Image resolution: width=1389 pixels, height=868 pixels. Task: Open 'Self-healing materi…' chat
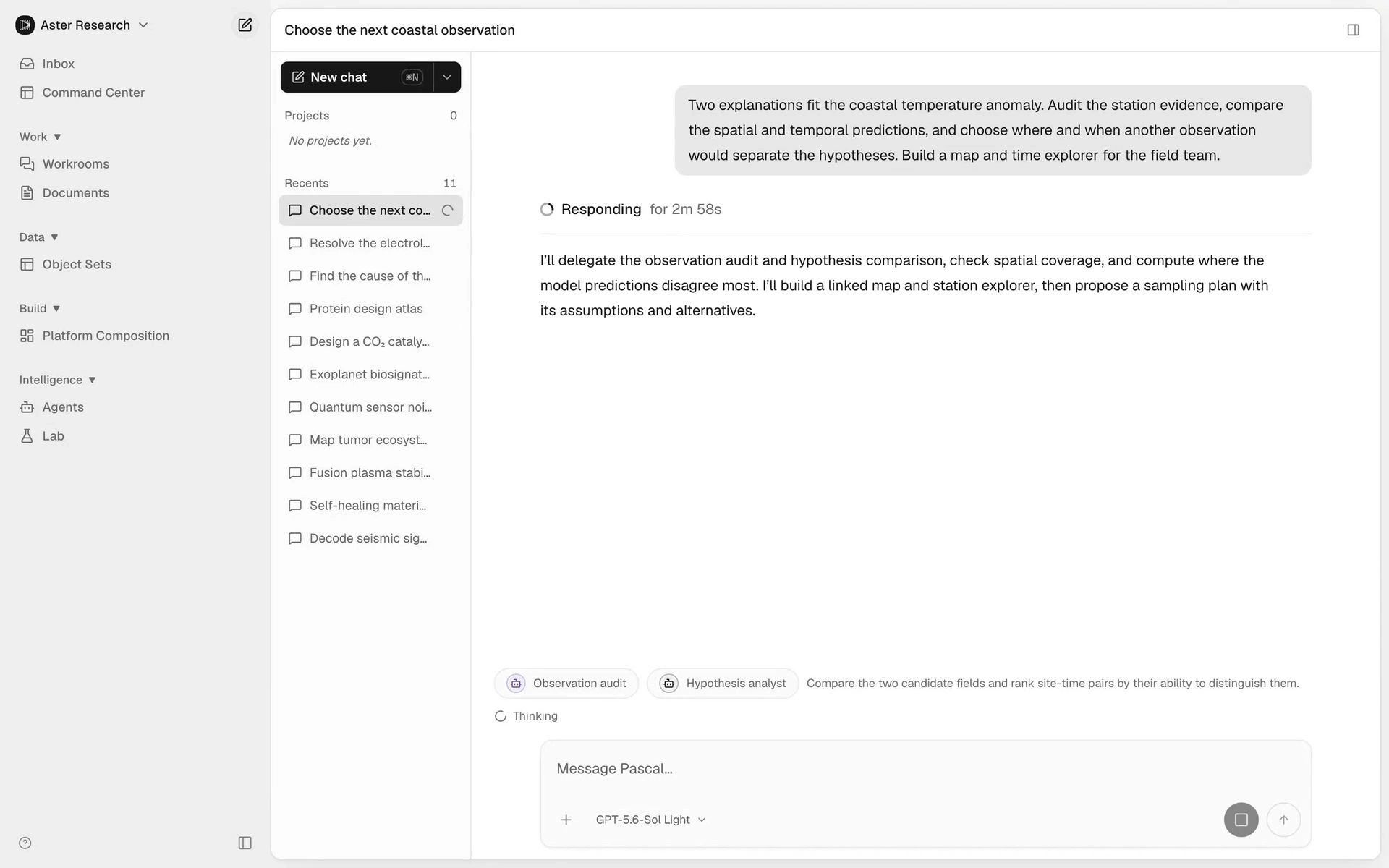pos(370,506)
